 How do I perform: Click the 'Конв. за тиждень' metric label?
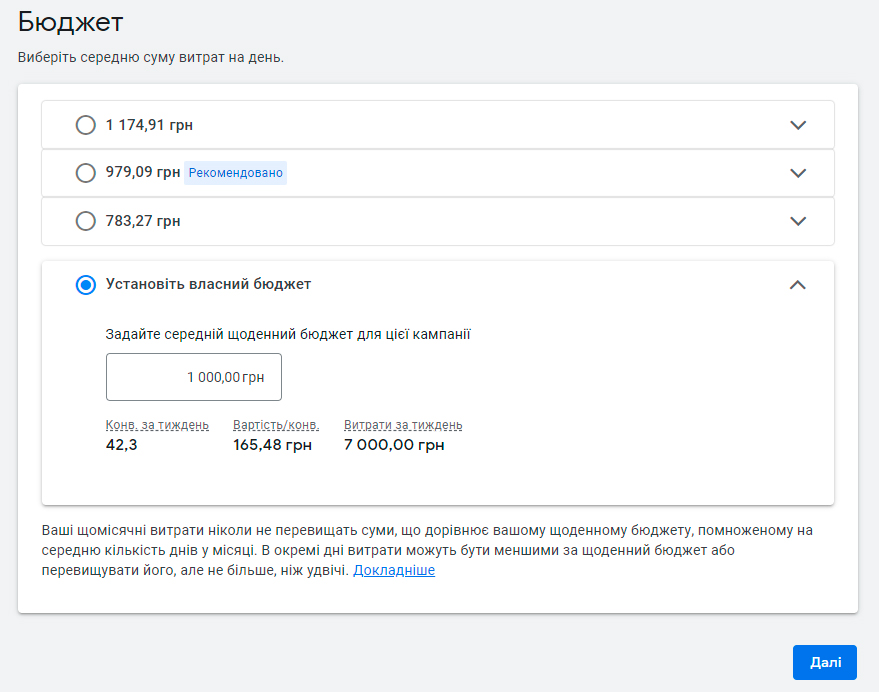(x=157, y=425)
